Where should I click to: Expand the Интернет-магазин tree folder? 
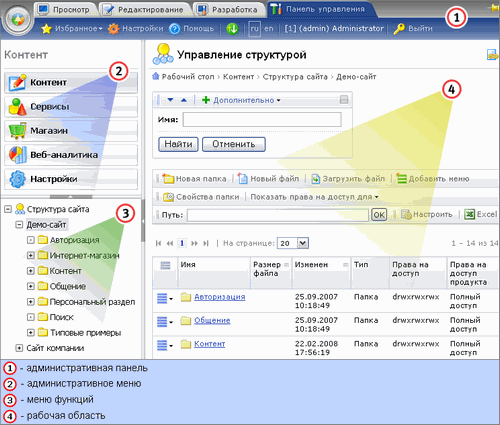pos(31,255)
